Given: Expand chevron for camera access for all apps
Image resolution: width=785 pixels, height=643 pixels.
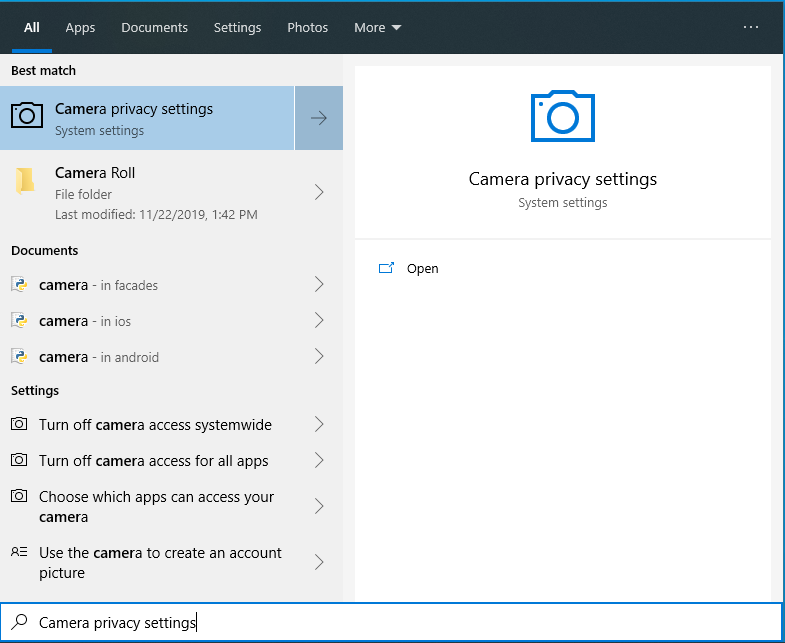Looking at the screenshot, I should coord(319,460).
